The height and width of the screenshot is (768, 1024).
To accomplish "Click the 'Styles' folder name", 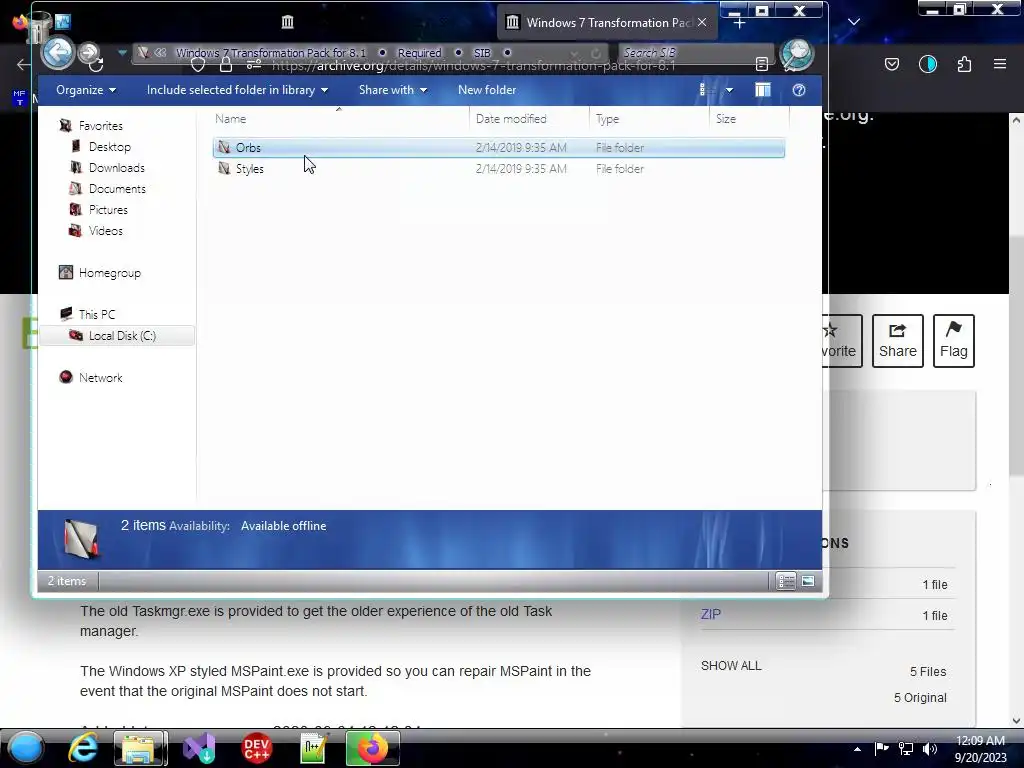I will coord(249,168).
